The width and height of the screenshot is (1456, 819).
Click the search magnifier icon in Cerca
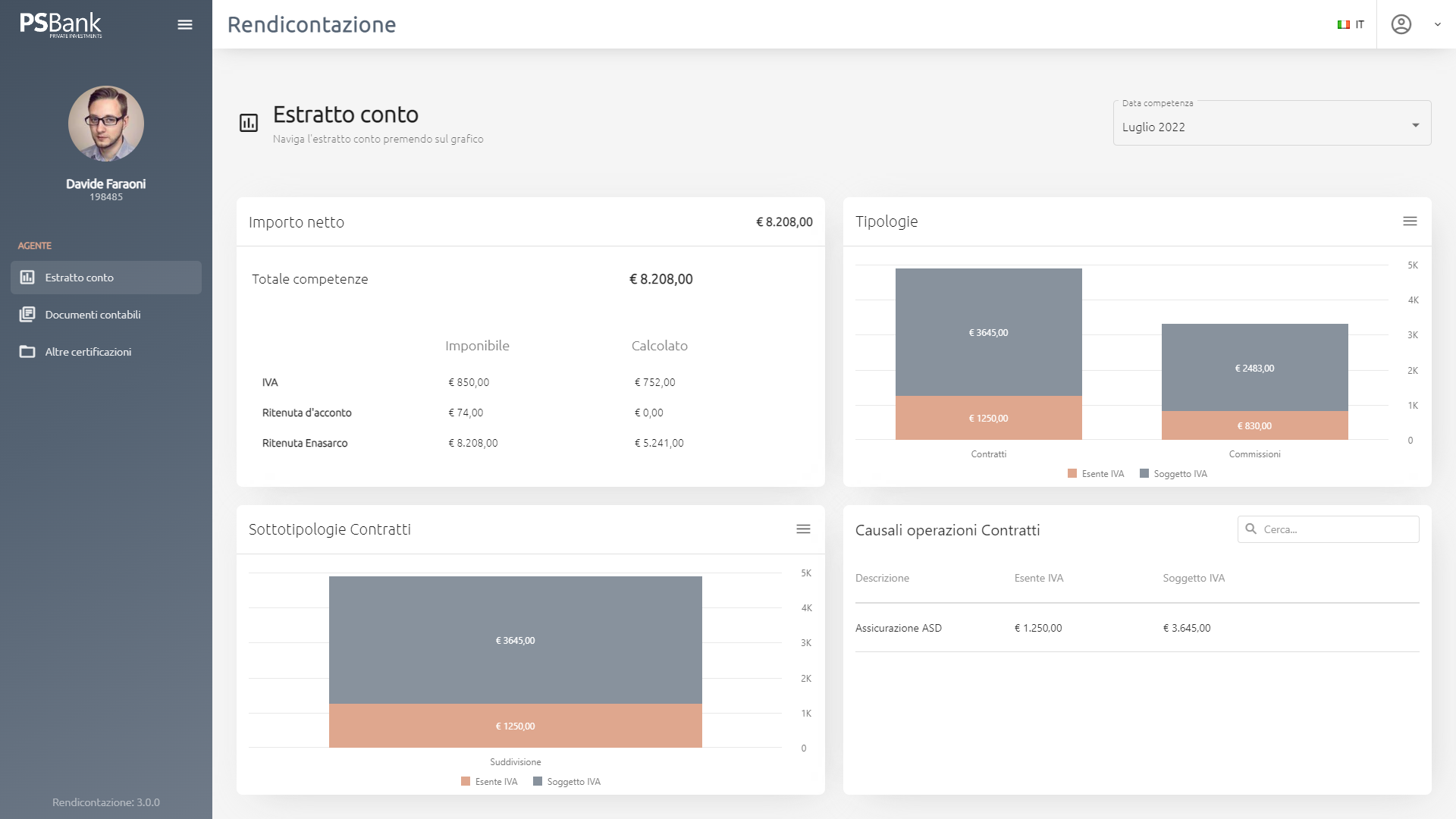pyautogui.click(x=1250, y=529)
